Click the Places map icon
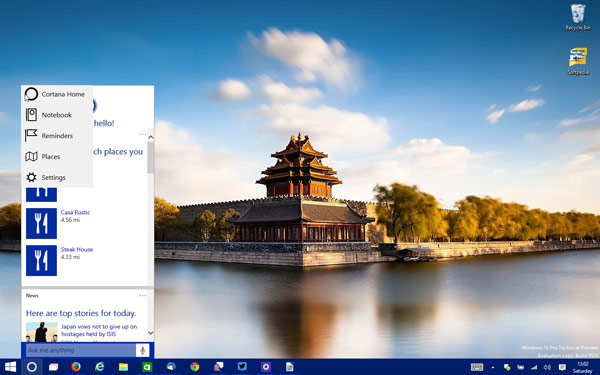The image size is (600, 375). tap(31, 157)
